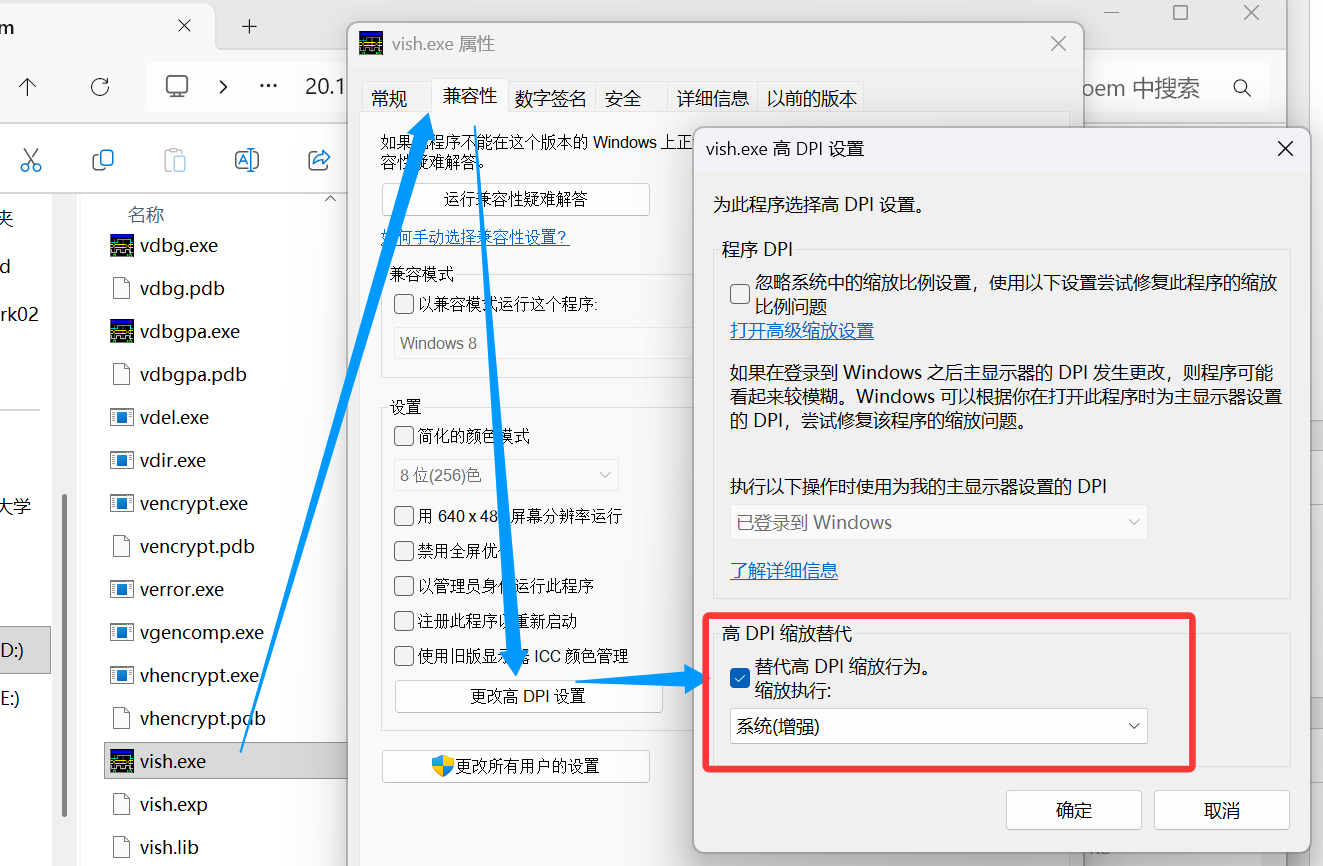The image size is (1323, 866).
Task: Click the Share icon in Explorer toolbar
Action: [x=319, y=160]
